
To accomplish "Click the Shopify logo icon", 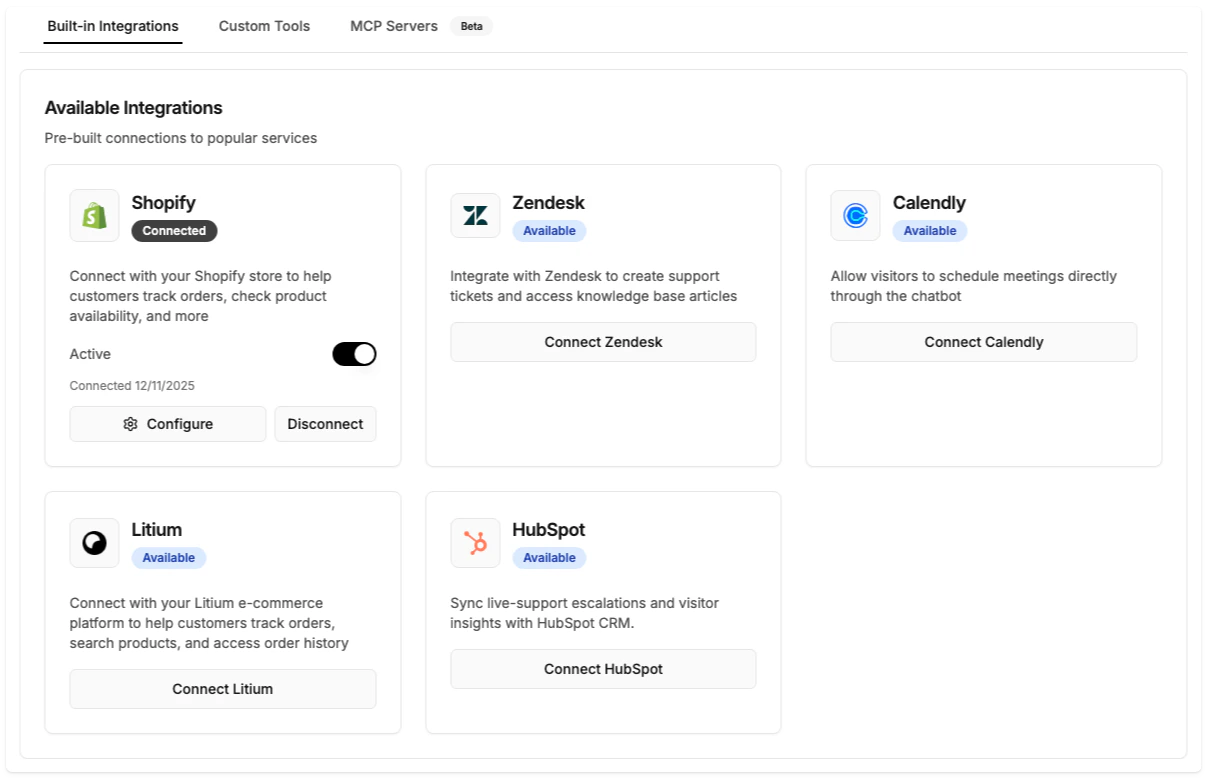I will tap(93, 215).
